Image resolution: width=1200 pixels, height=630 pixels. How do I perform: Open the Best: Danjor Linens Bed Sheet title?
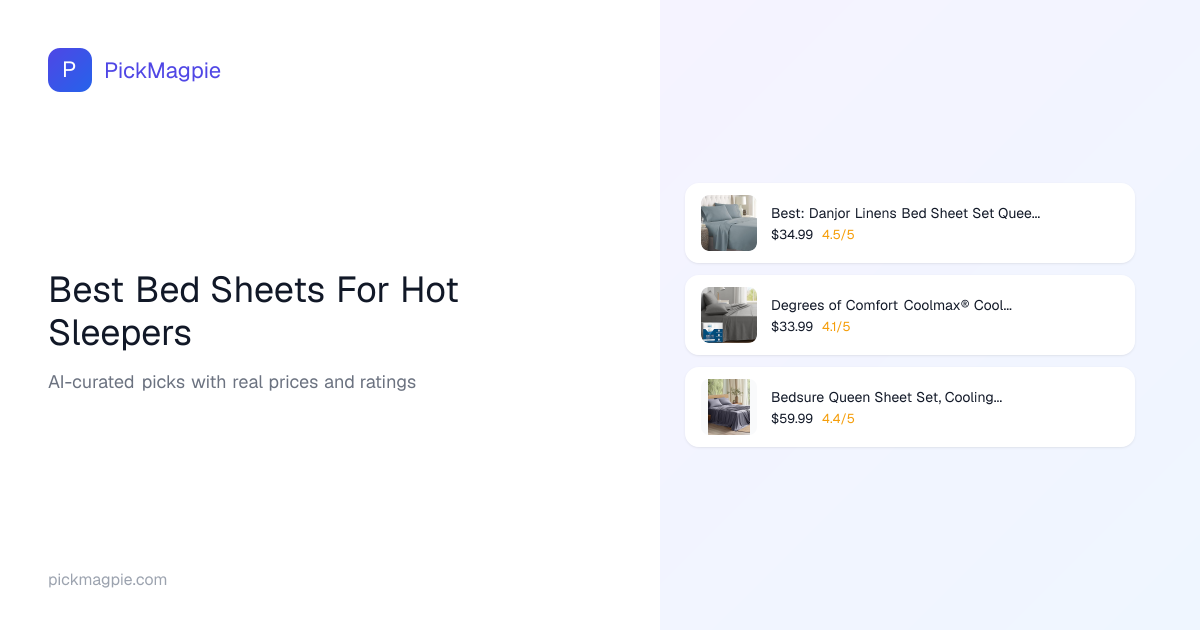905,213
